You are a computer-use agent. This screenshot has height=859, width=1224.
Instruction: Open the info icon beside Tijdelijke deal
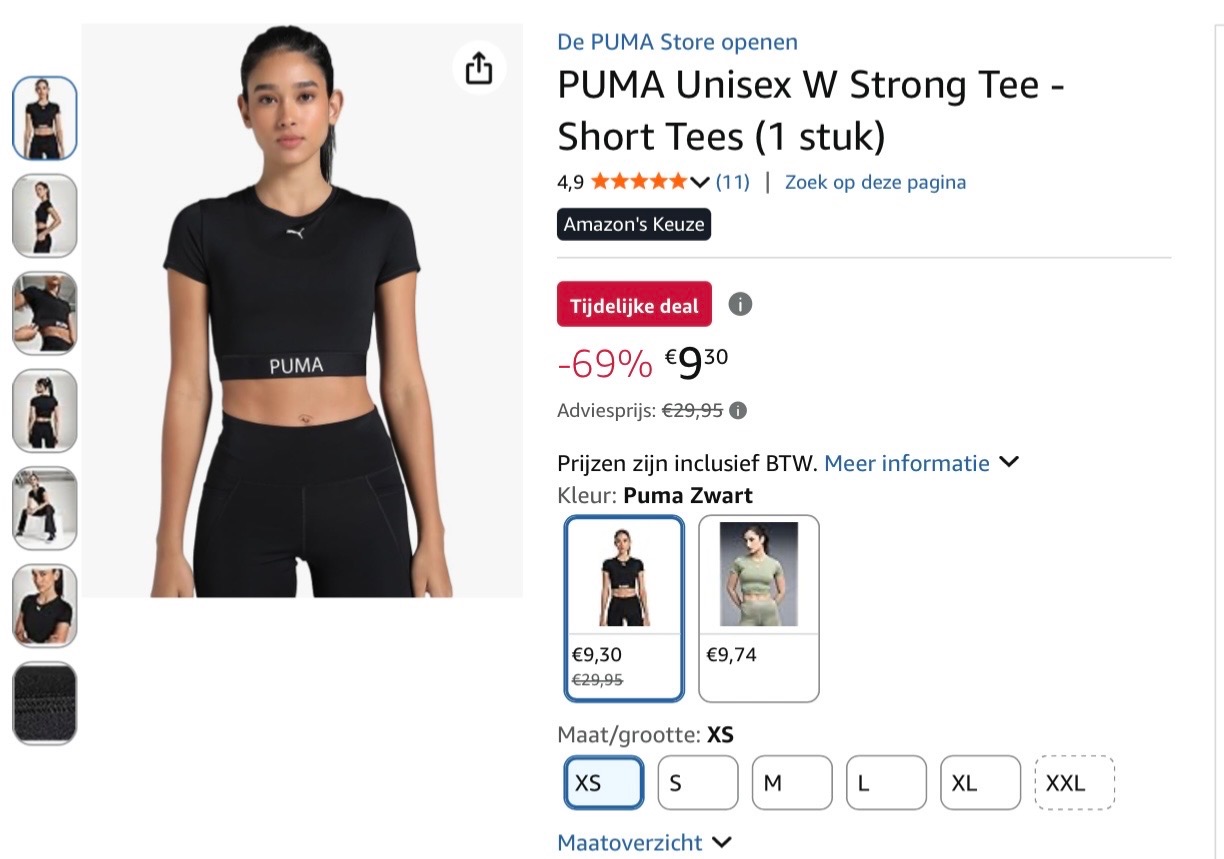[740, 303]
